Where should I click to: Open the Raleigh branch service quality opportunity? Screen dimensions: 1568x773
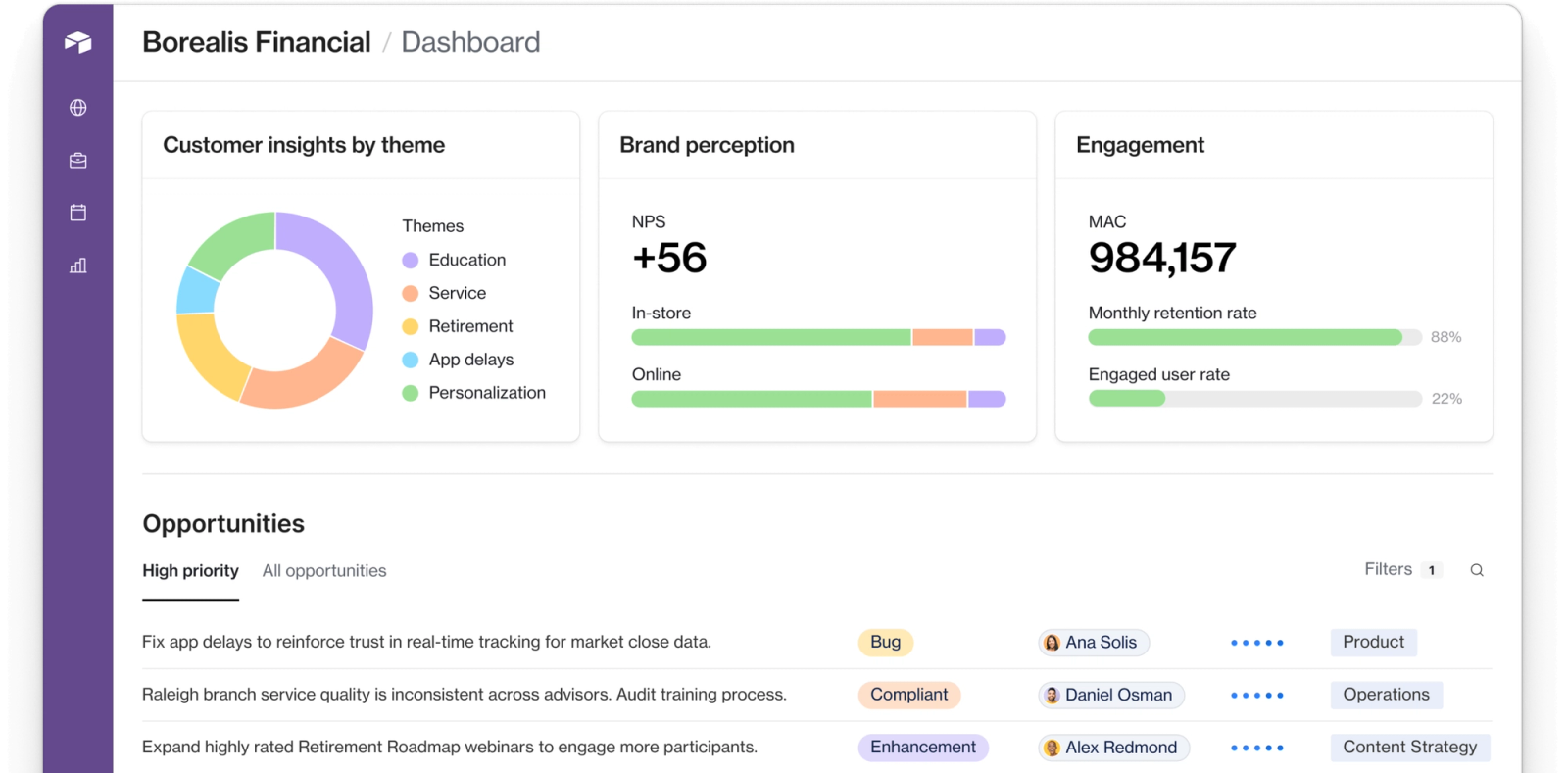click(465, 695)
